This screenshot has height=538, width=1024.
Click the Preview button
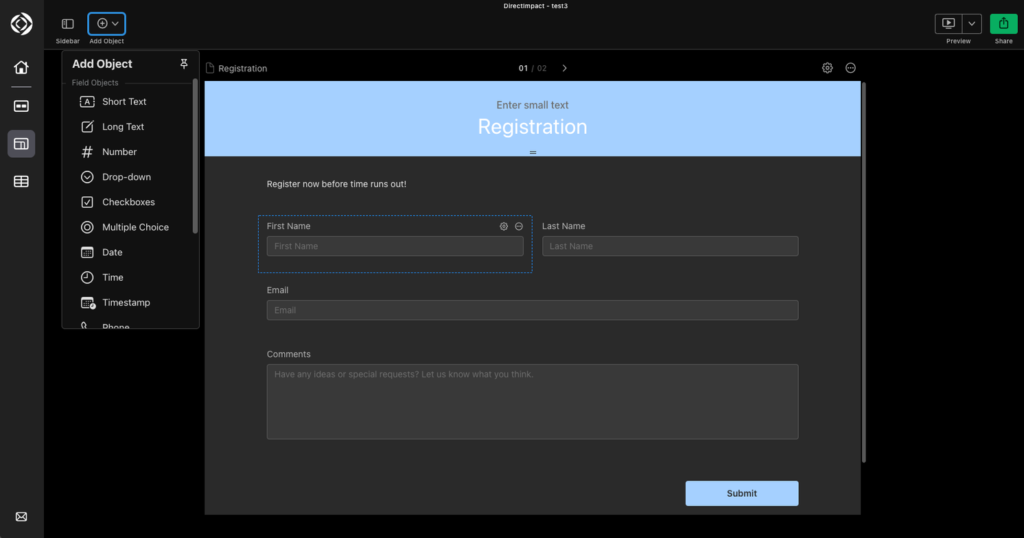coord(948,24)
